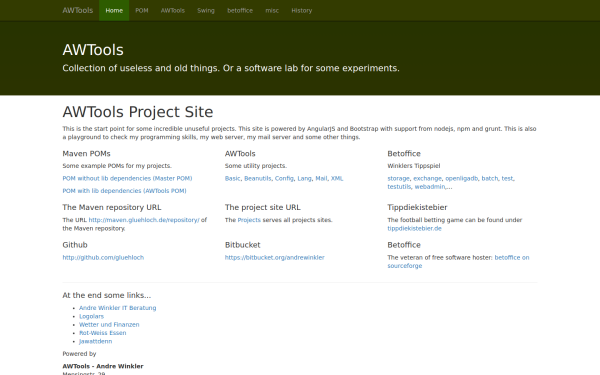Visit the tippdiekistebier.de link

point(414,228)
